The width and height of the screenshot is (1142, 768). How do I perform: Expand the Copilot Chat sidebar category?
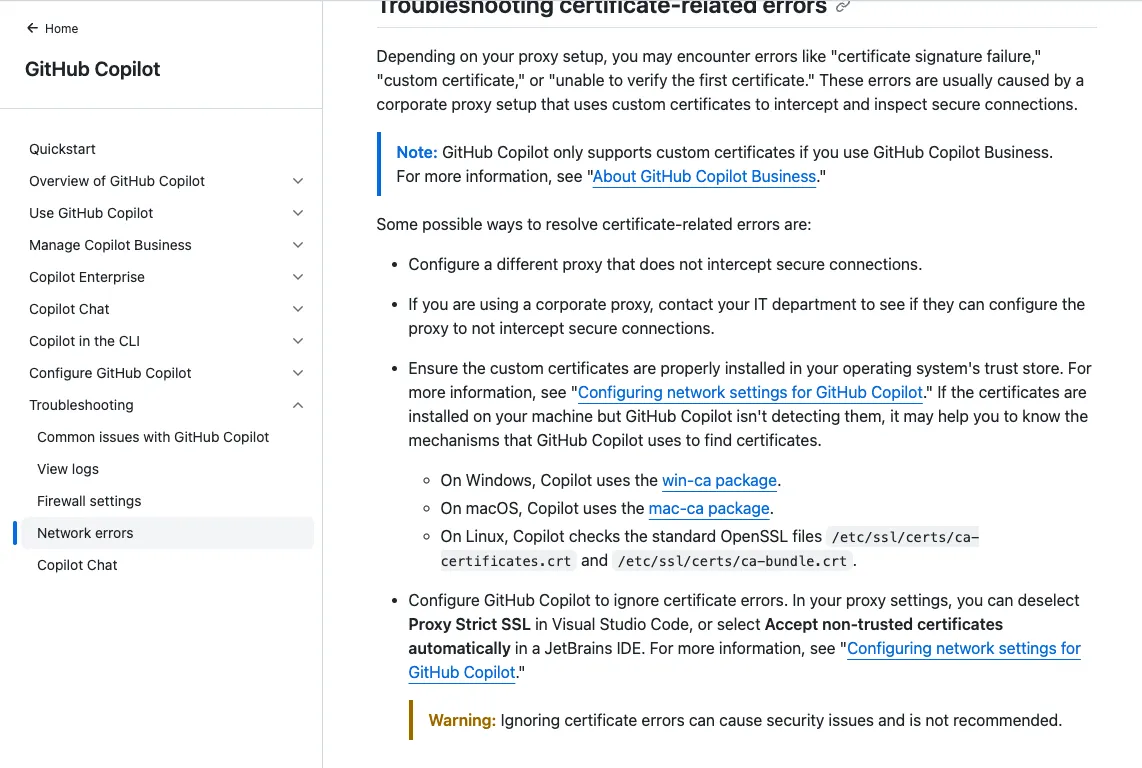(298, 309)
